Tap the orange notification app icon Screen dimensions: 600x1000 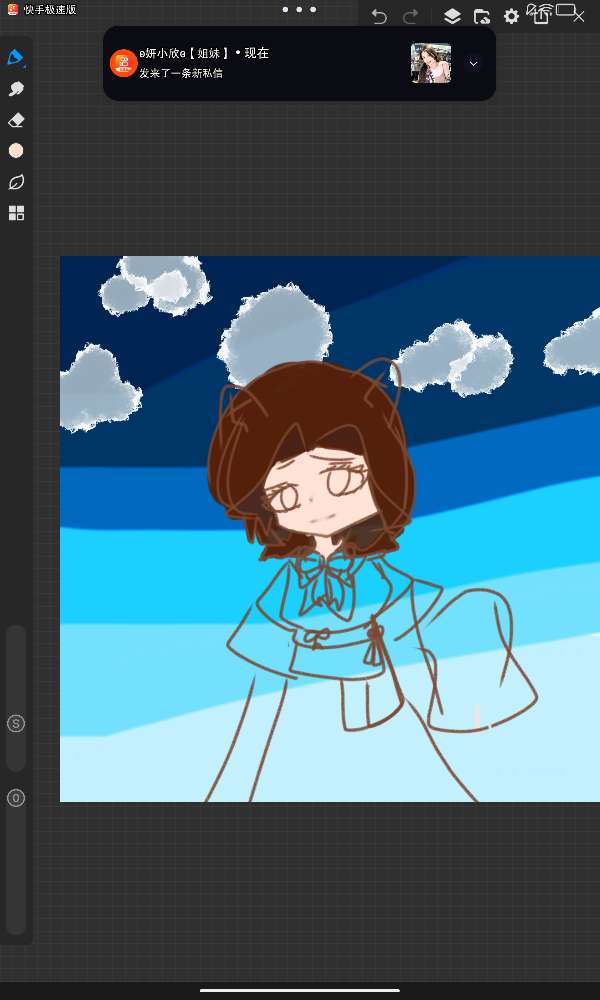tap(123, 63)
